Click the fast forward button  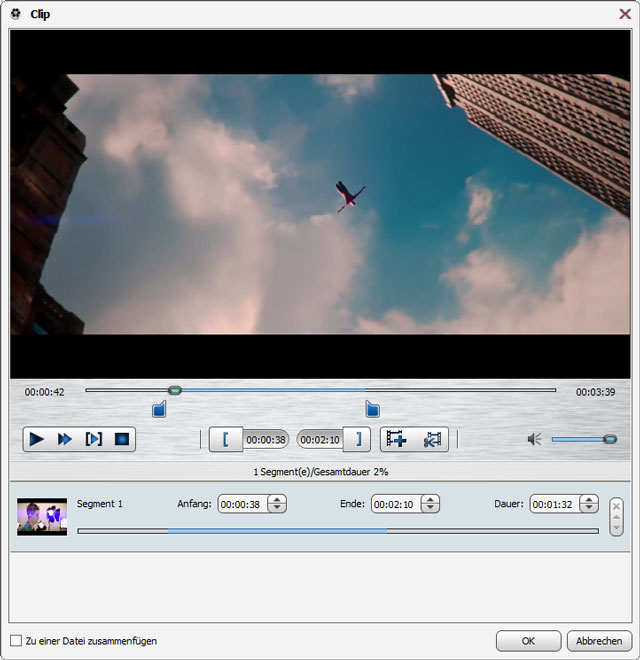64,439
